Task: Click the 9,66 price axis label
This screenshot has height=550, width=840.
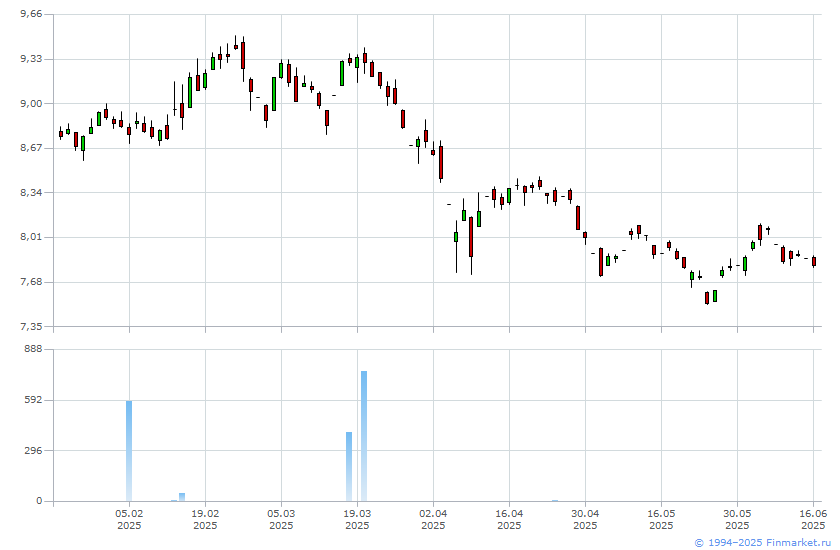Action: [x=31, y=14]
